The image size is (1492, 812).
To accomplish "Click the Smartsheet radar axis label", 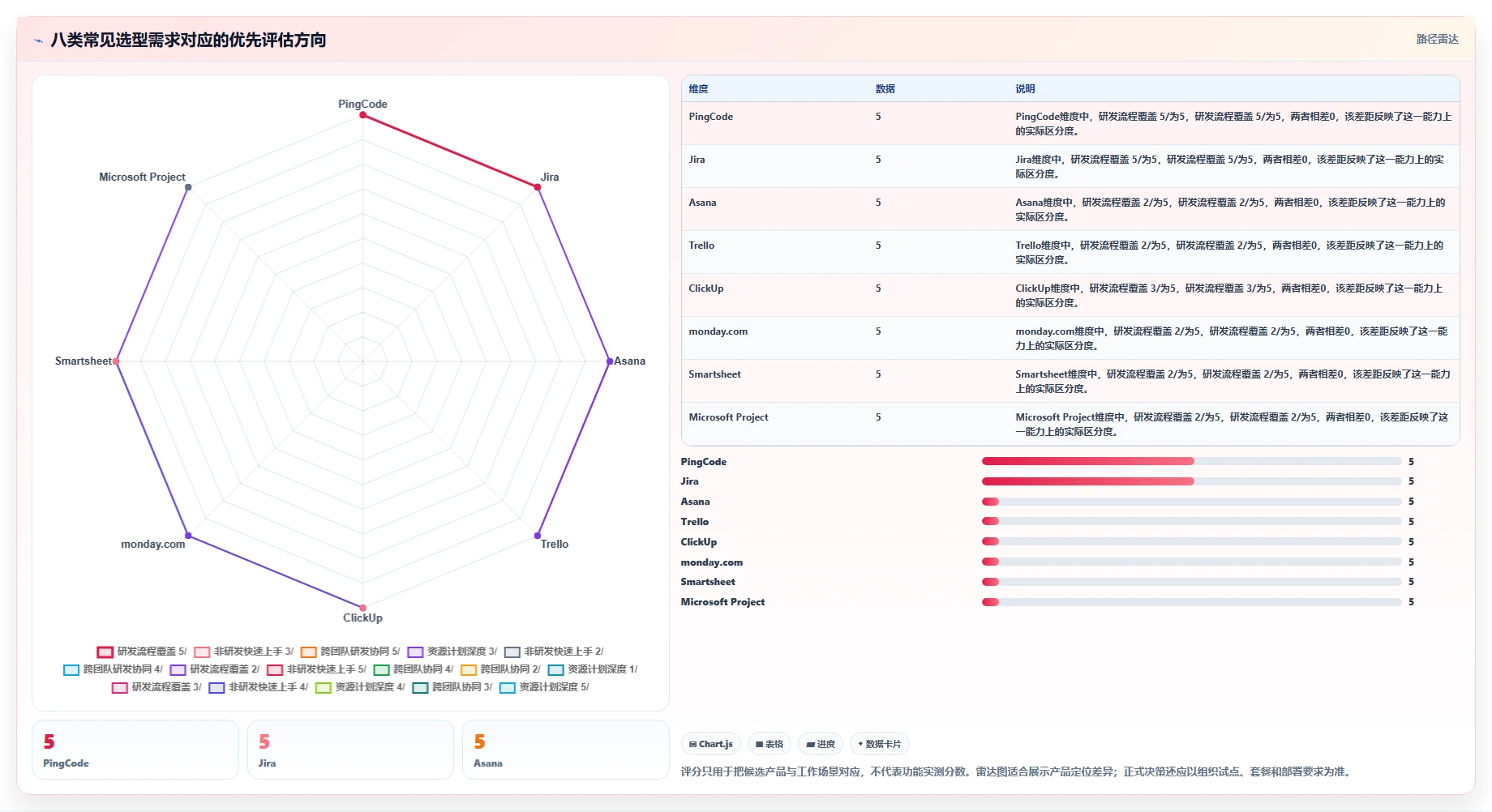I will click(x=83, y=361).
